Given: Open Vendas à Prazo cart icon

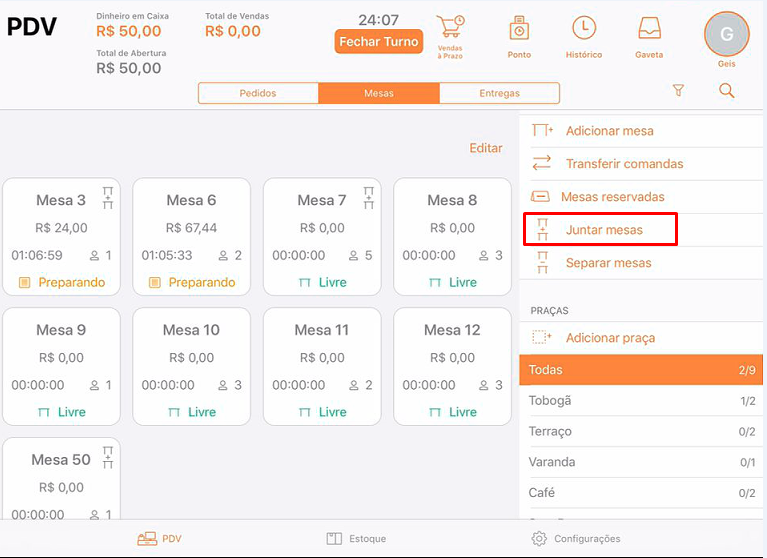Looking at the screenshot, I should coord(450,26).
